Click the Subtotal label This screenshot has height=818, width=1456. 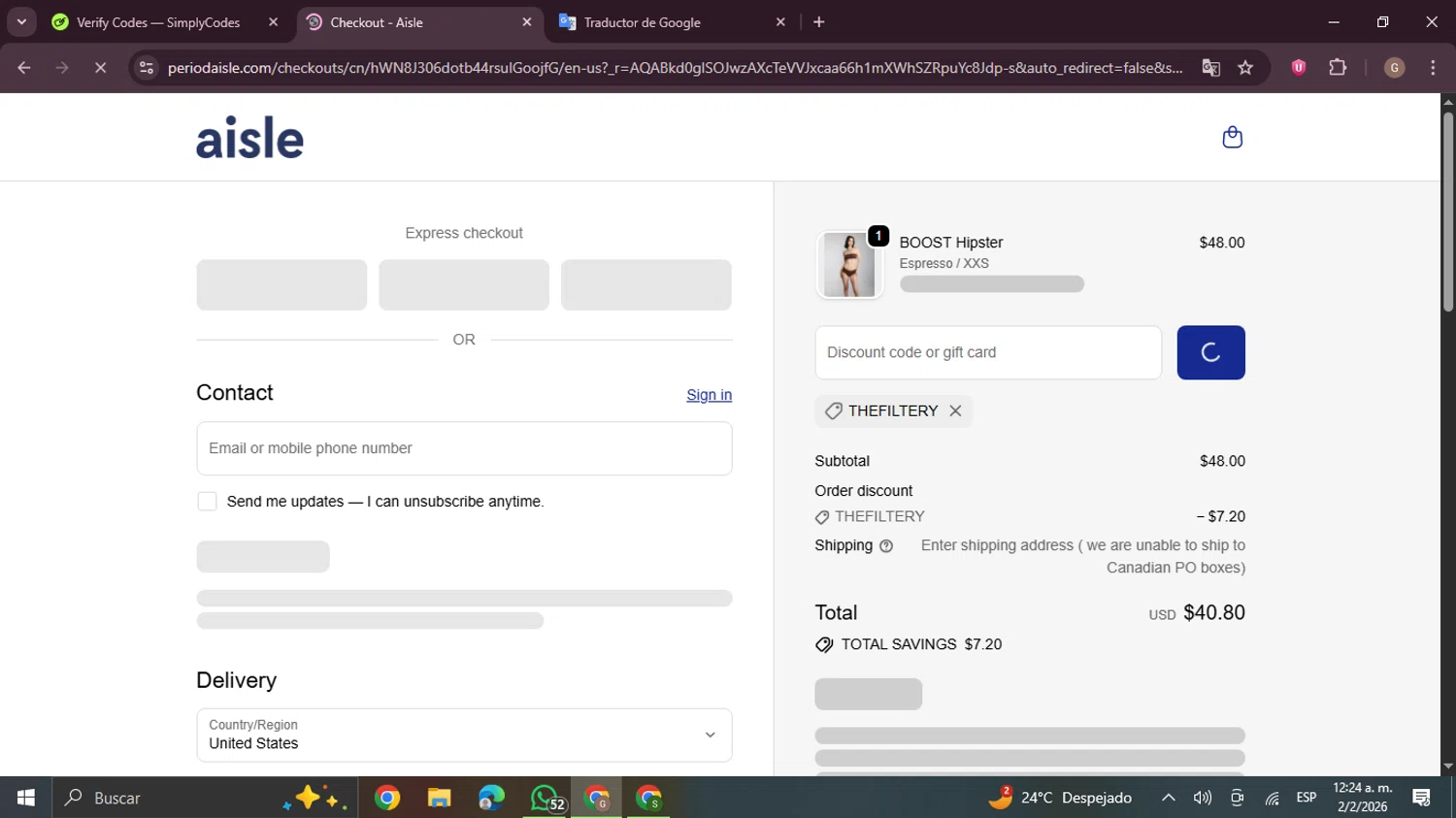click(x=843, y=461)
